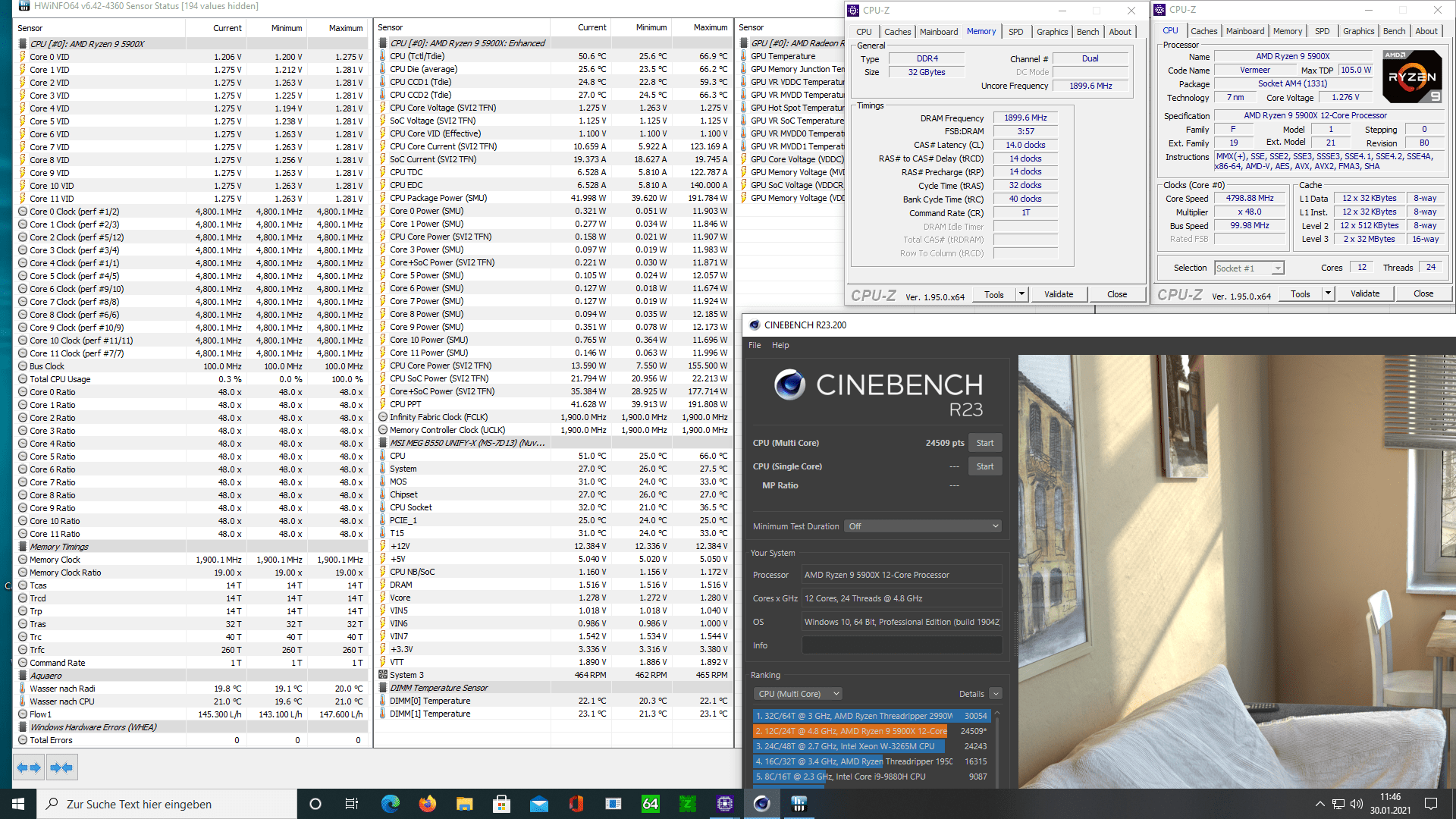Open File Explorer from the taskbar
1456x819 pixels.
tap(464, 804)
